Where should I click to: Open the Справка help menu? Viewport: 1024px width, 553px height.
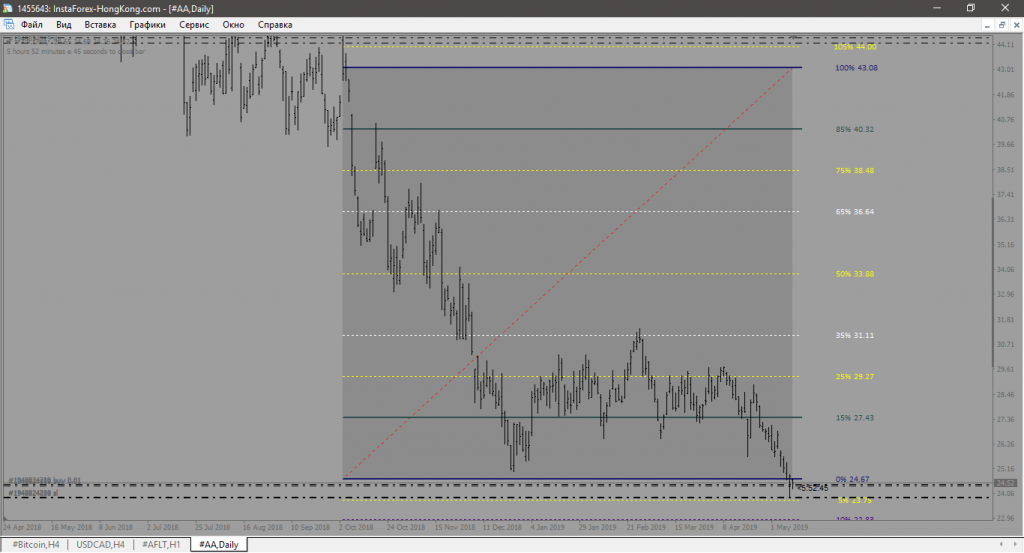275,23
